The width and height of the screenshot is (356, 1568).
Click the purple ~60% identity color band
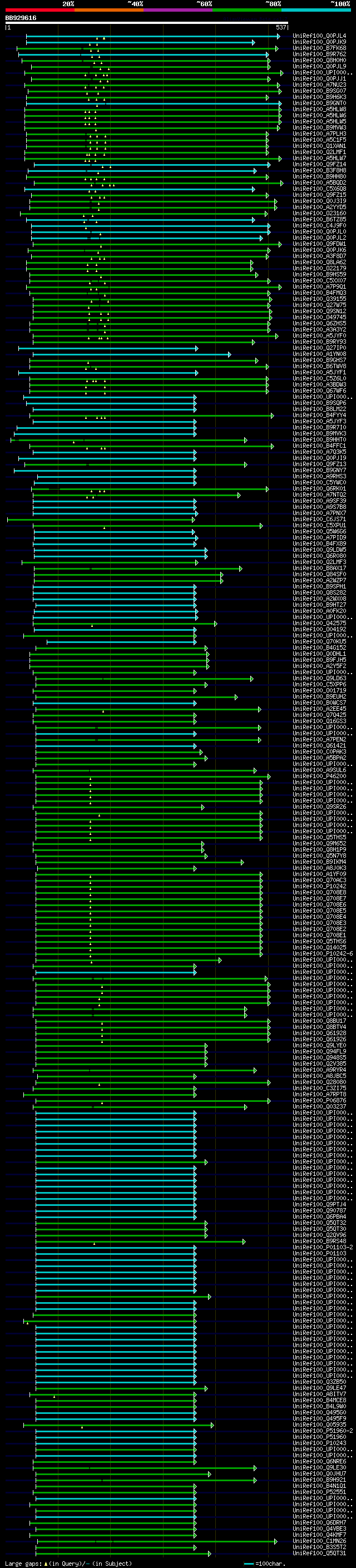[179, 11]
